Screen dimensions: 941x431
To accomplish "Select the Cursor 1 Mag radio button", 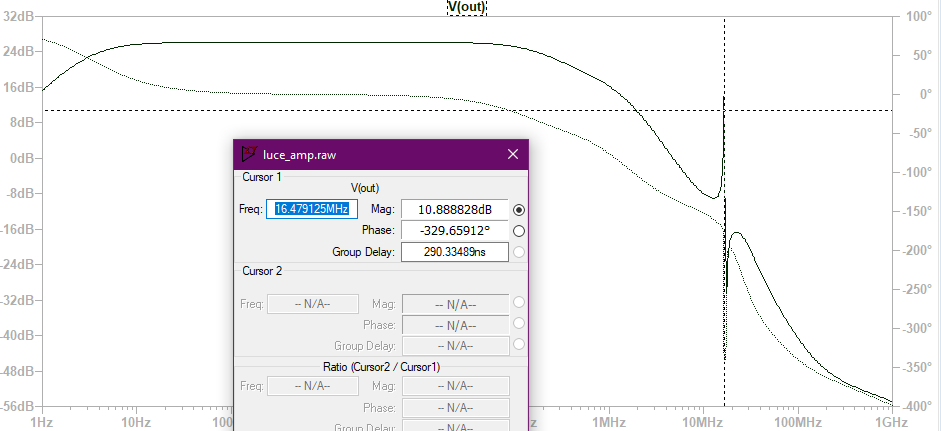I will pos(519,209).
